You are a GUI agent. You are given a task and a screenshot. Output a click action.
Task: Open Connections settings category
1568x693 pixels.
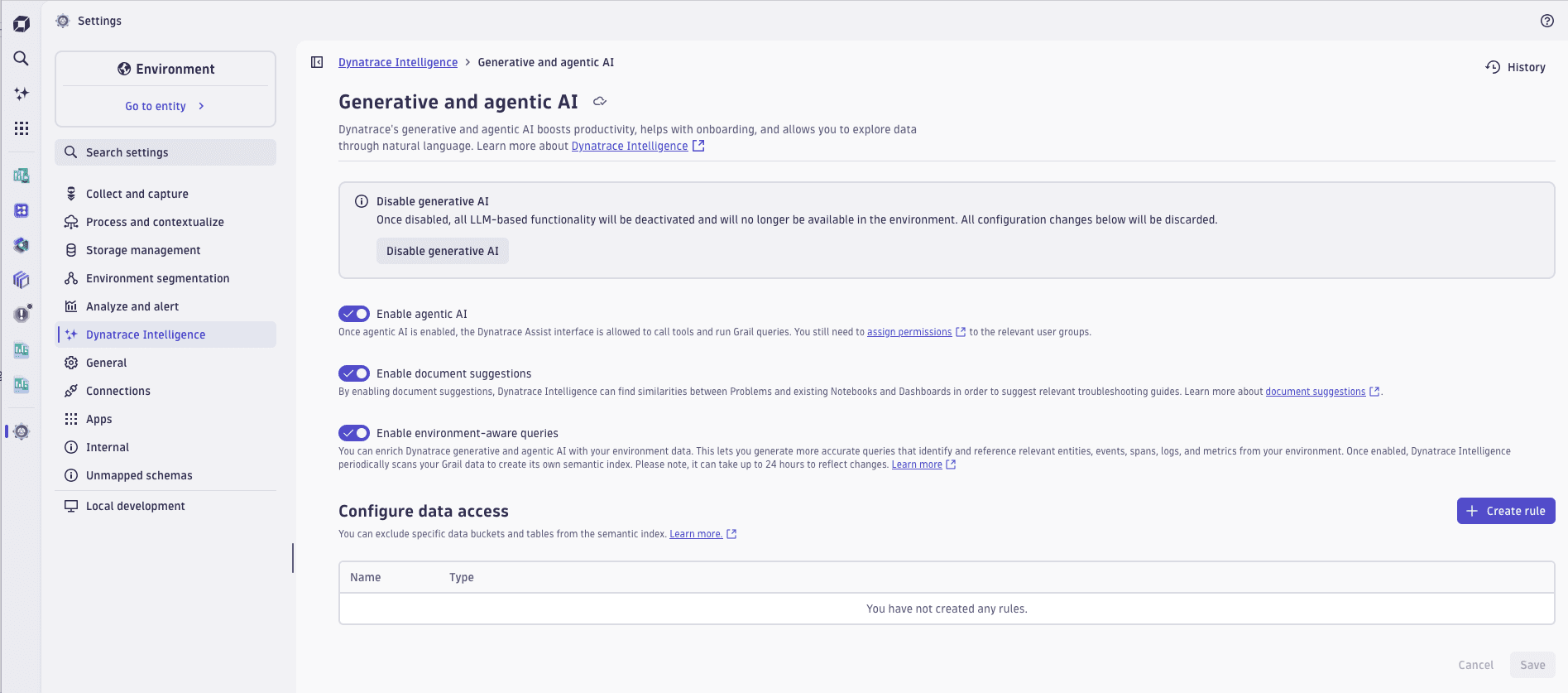165,391
